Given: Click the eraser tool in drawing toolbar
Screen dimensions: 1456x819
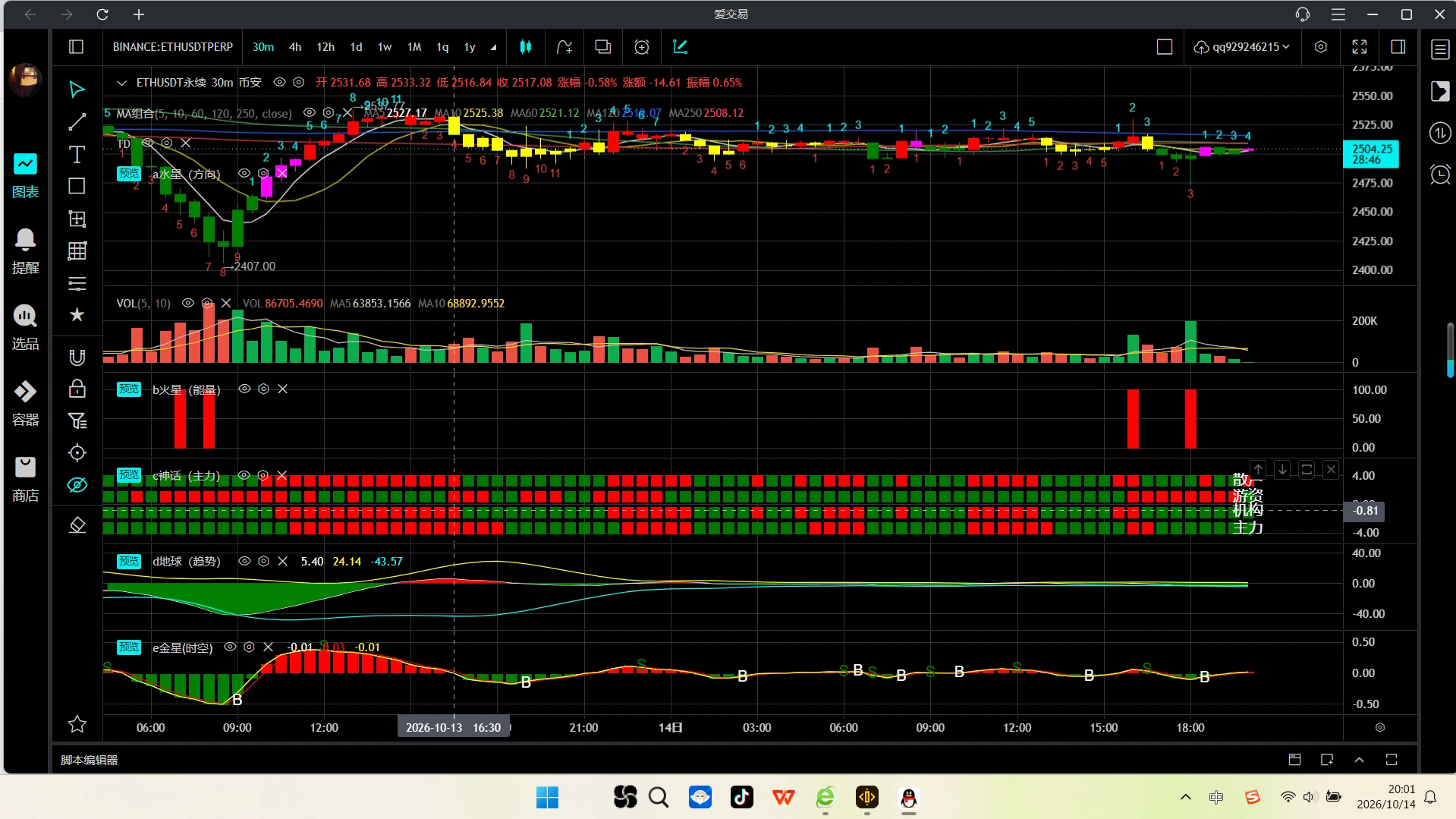Looking at the screenshot, I should coord(77,524).
